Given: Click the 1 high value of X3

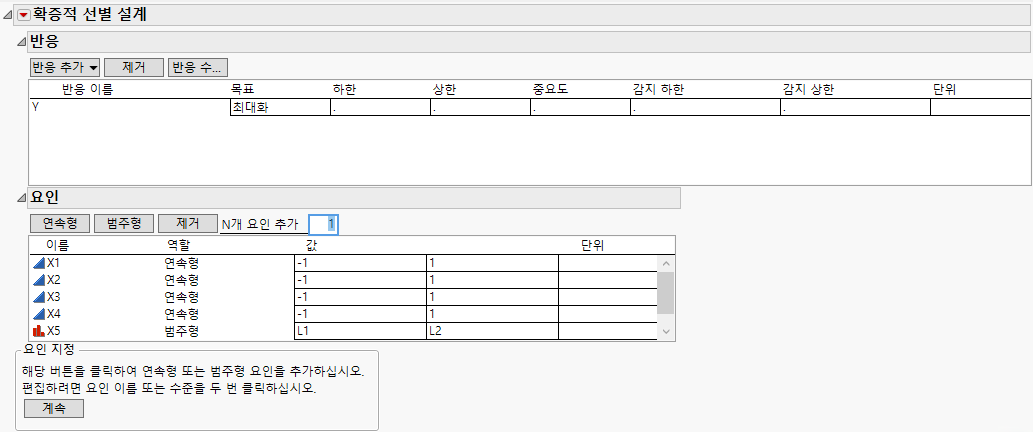Looking at the screenshot, I should 492,297.
